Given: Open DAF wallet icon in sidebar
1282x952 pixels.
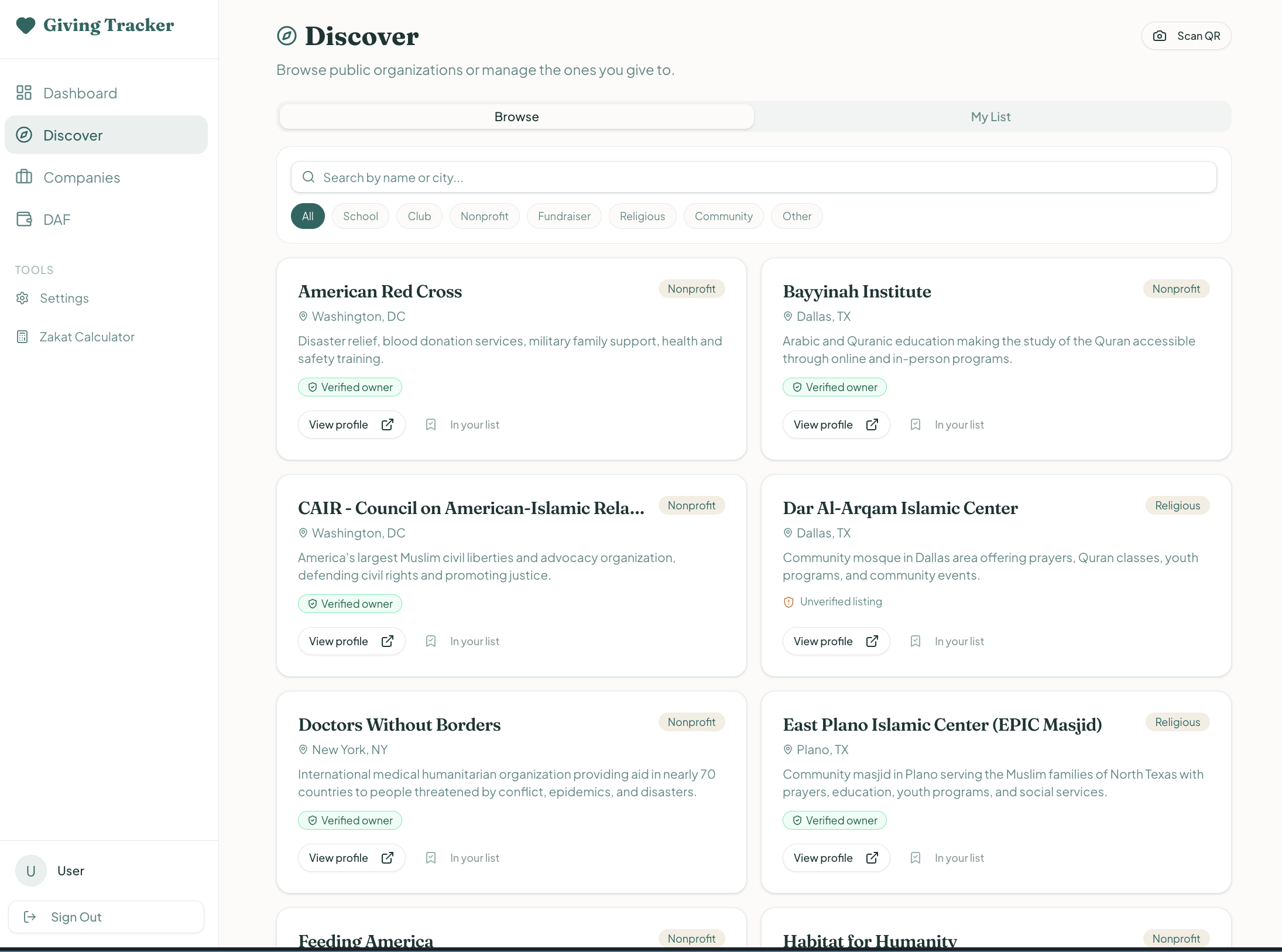Looking at the screenshot, I should pos(24,219).
